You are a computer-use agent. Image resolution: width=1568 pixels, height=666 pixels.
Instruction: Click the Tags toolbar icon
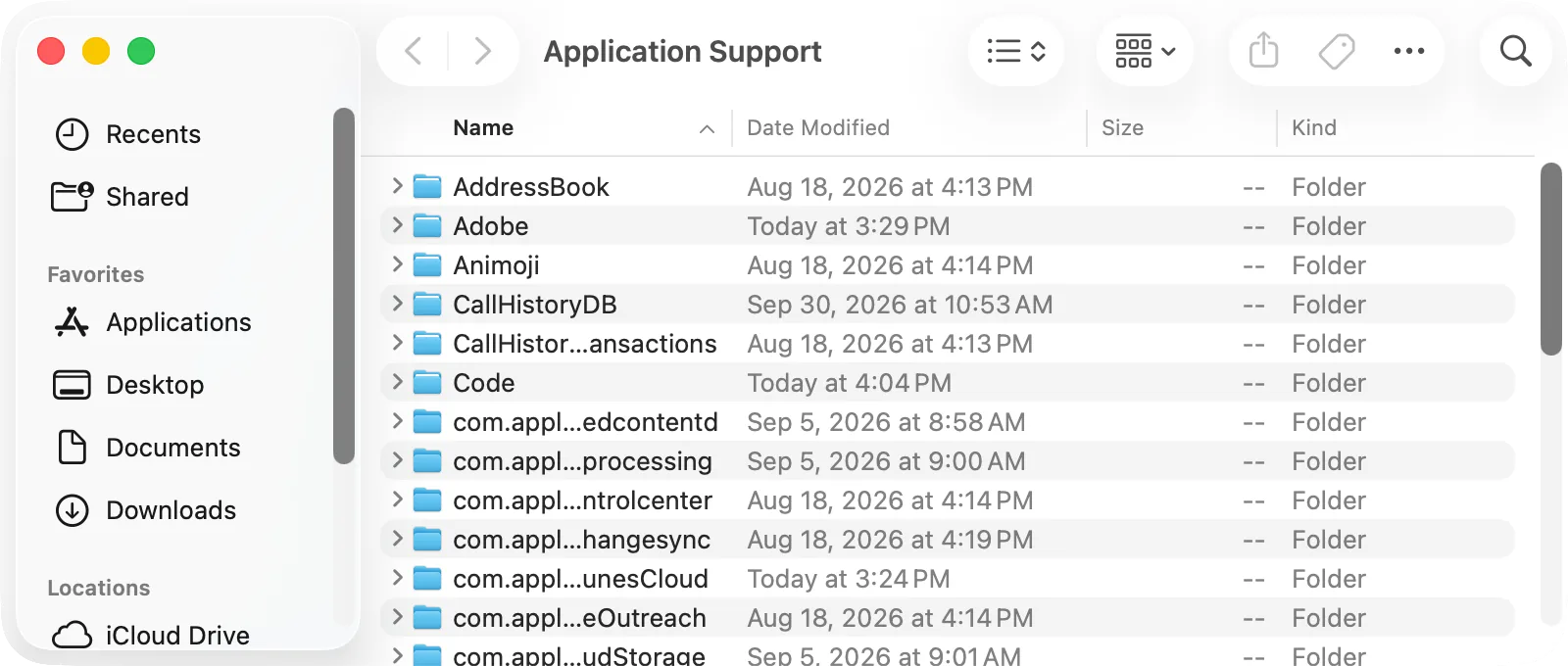point(1337,51)
